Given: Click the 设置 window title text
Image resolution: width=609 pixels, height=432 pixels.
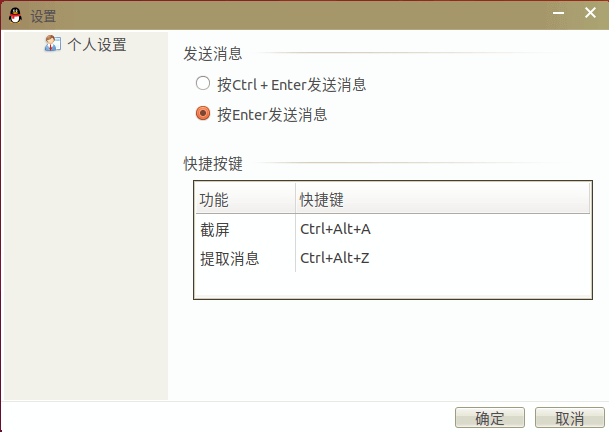Looking at the screenshot, I should [43, 16].
